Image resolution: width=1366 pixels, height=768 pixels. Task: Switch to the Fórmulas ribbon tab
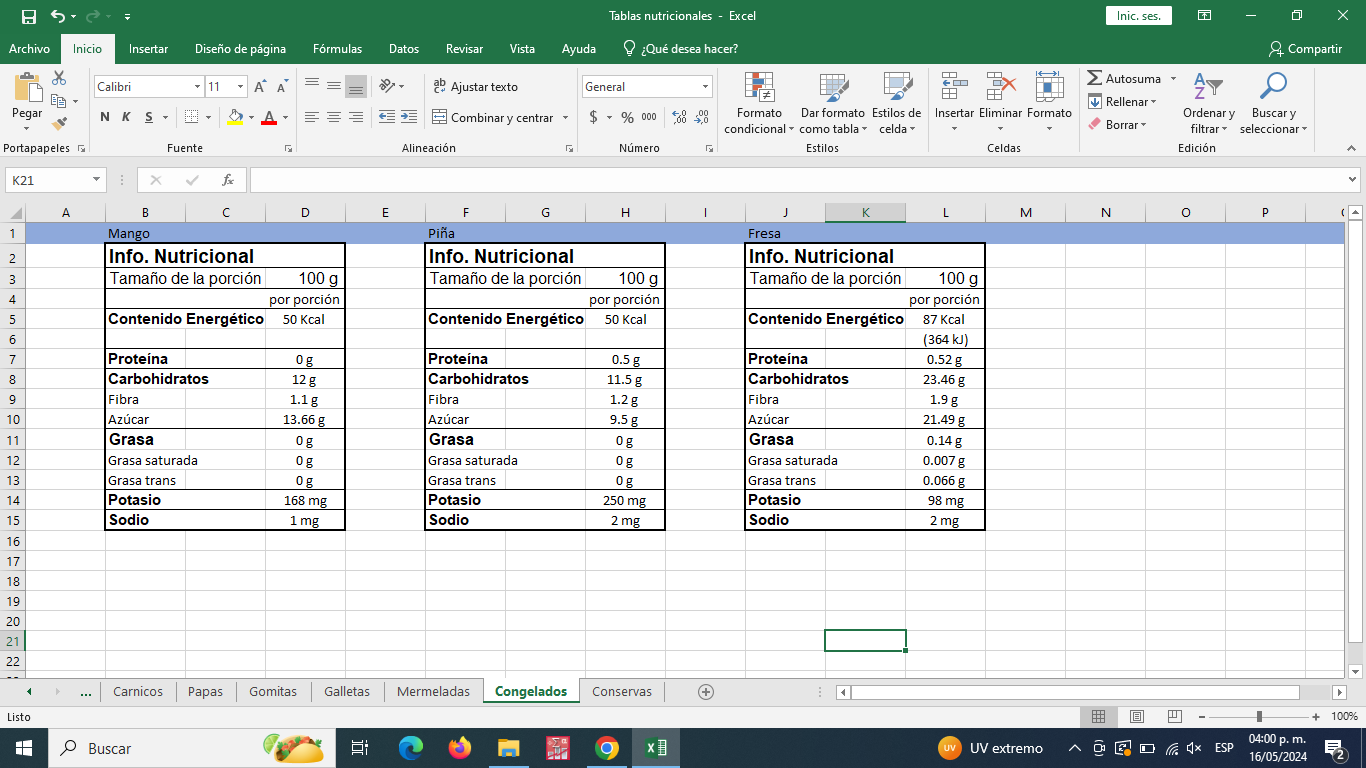(x=337, y=48)
